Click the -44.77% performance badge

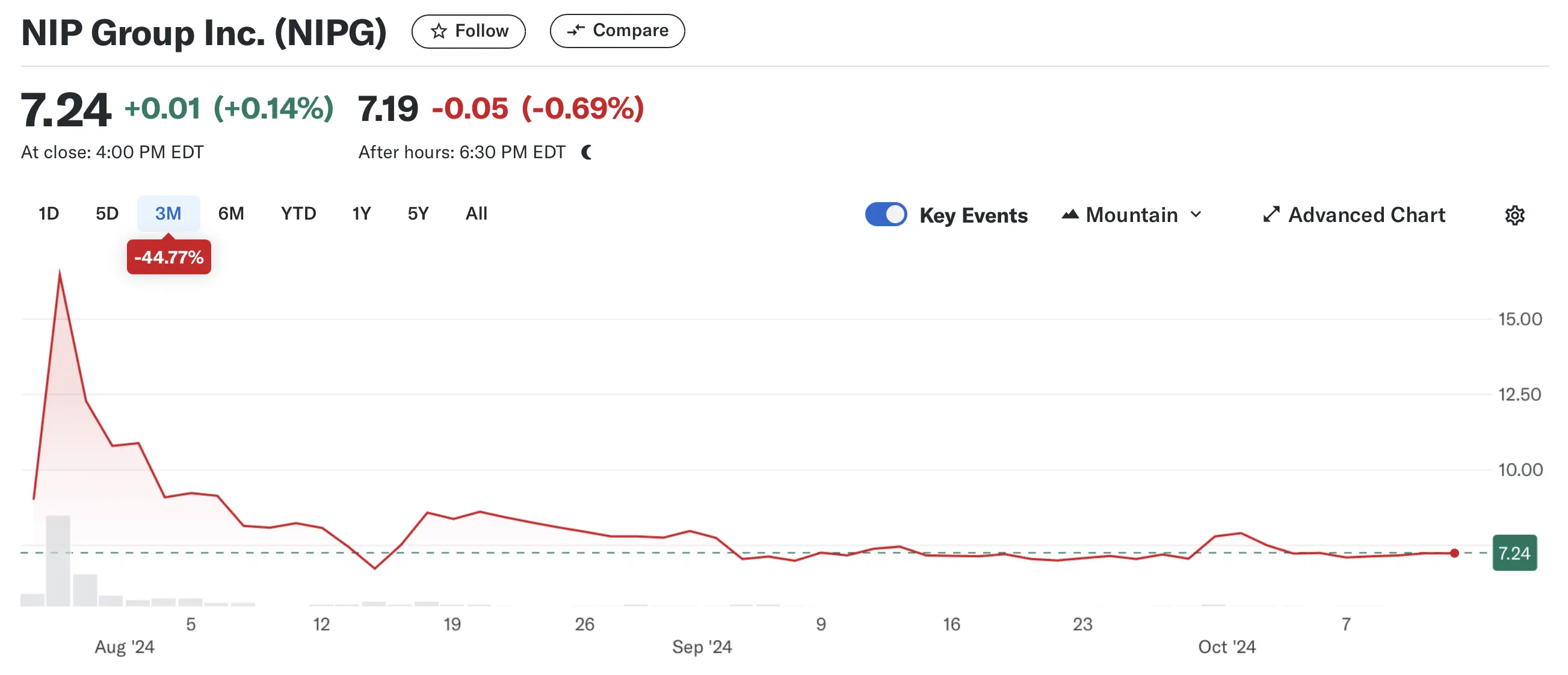pos(169,257)
